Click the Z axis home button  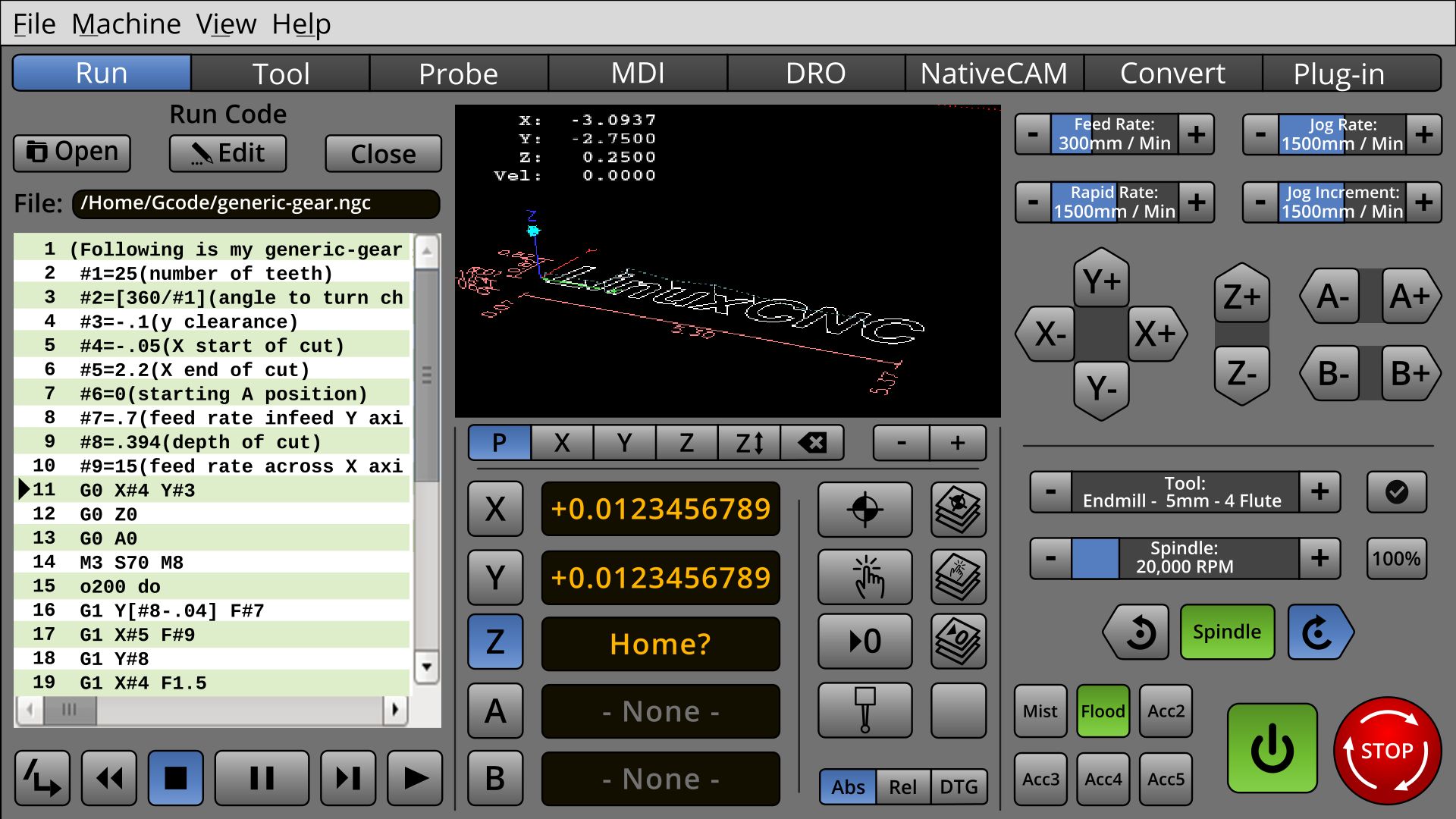point(495,642)
